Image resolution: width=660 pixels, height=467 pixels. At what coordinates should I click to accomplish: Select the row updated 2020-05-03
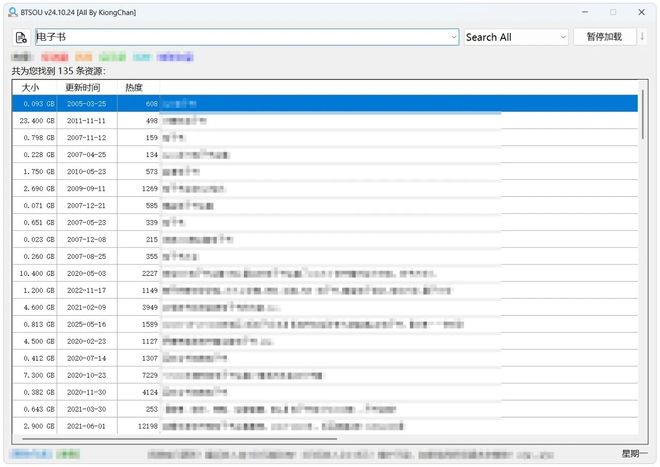click(200, 273)
